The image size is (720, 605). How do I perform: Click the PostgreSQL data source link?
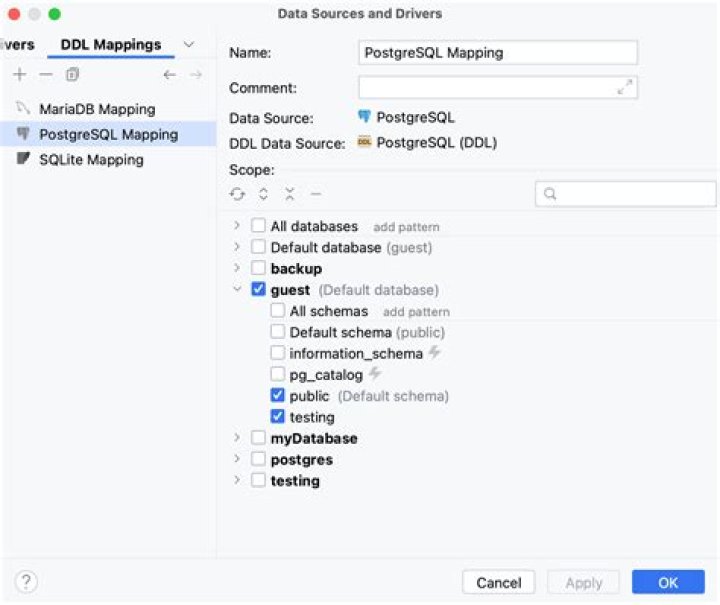415,117
